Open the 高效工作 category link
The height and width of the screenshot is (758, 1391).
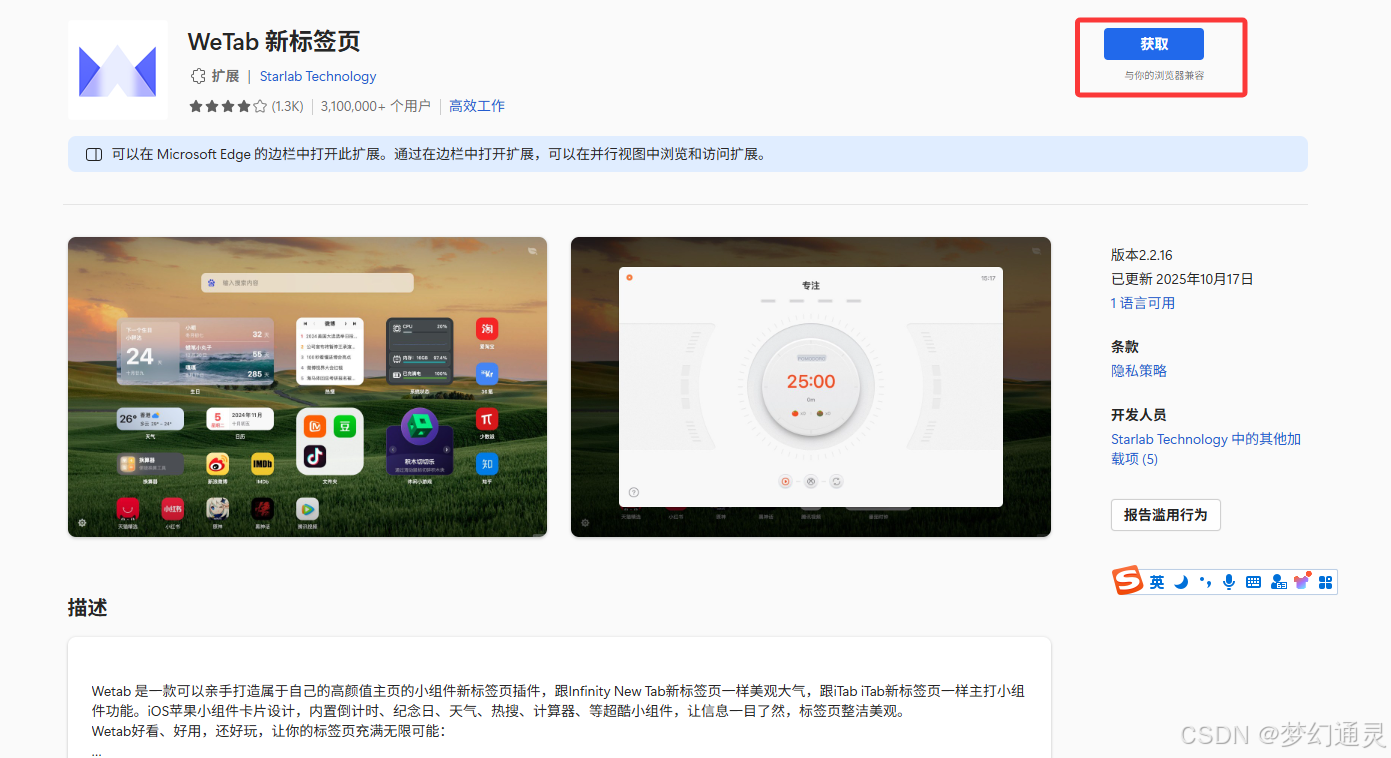click(x=477, y=106)
